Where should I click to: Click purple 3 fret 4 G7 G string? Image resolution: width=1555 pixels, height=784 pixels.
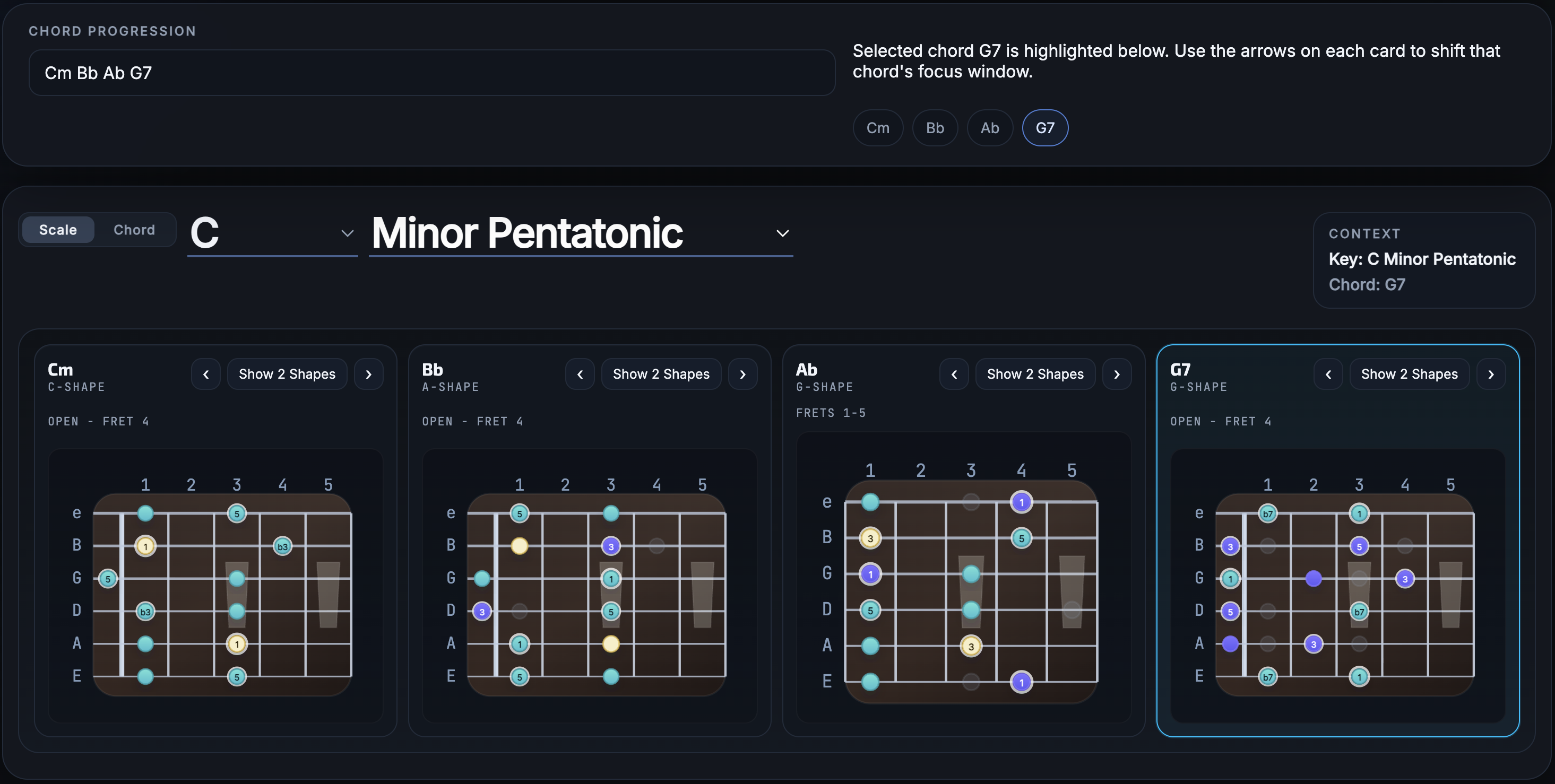[x=1405, y=579]
